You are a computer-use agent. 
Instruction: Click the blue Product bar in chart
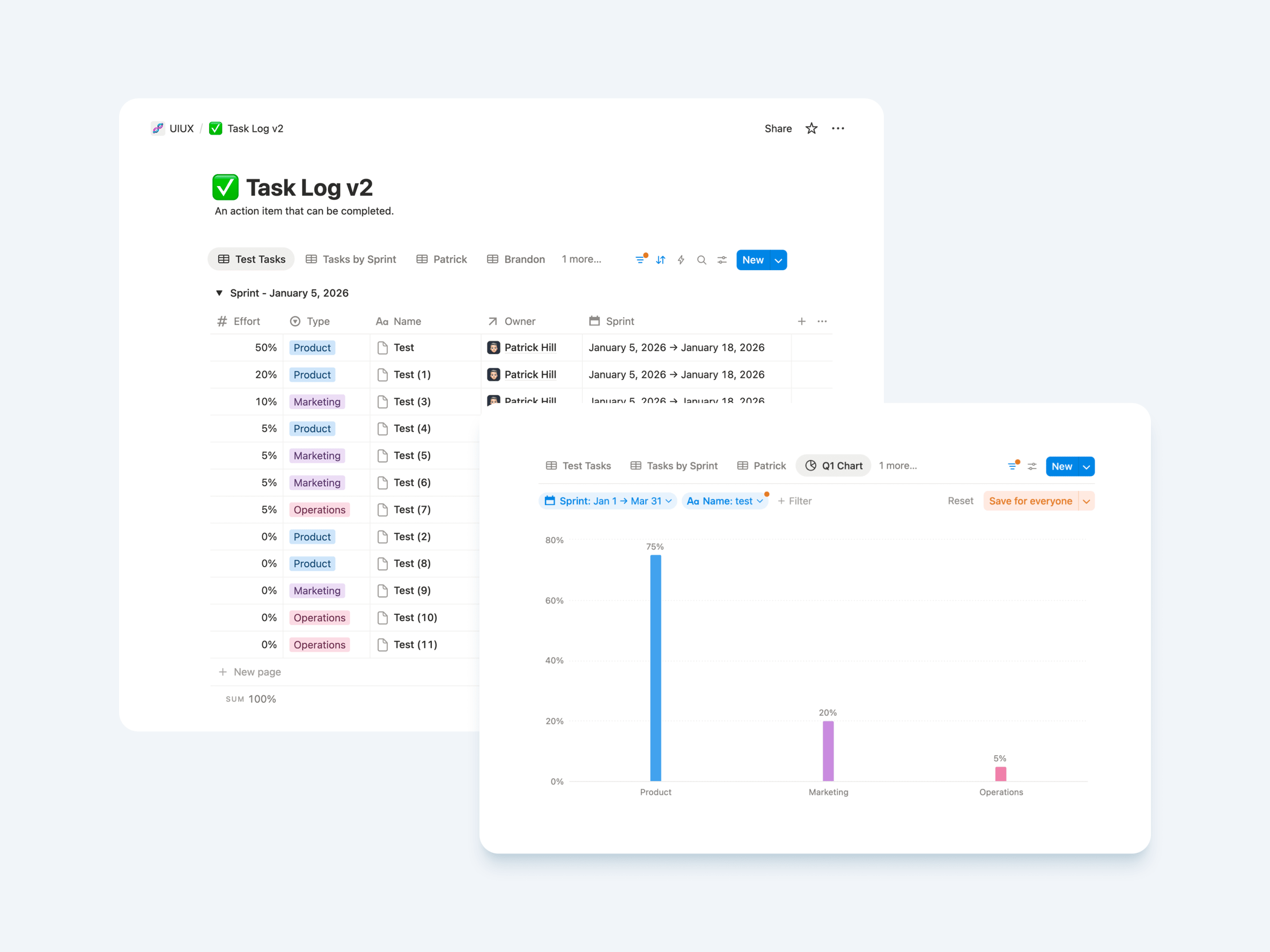655,668
